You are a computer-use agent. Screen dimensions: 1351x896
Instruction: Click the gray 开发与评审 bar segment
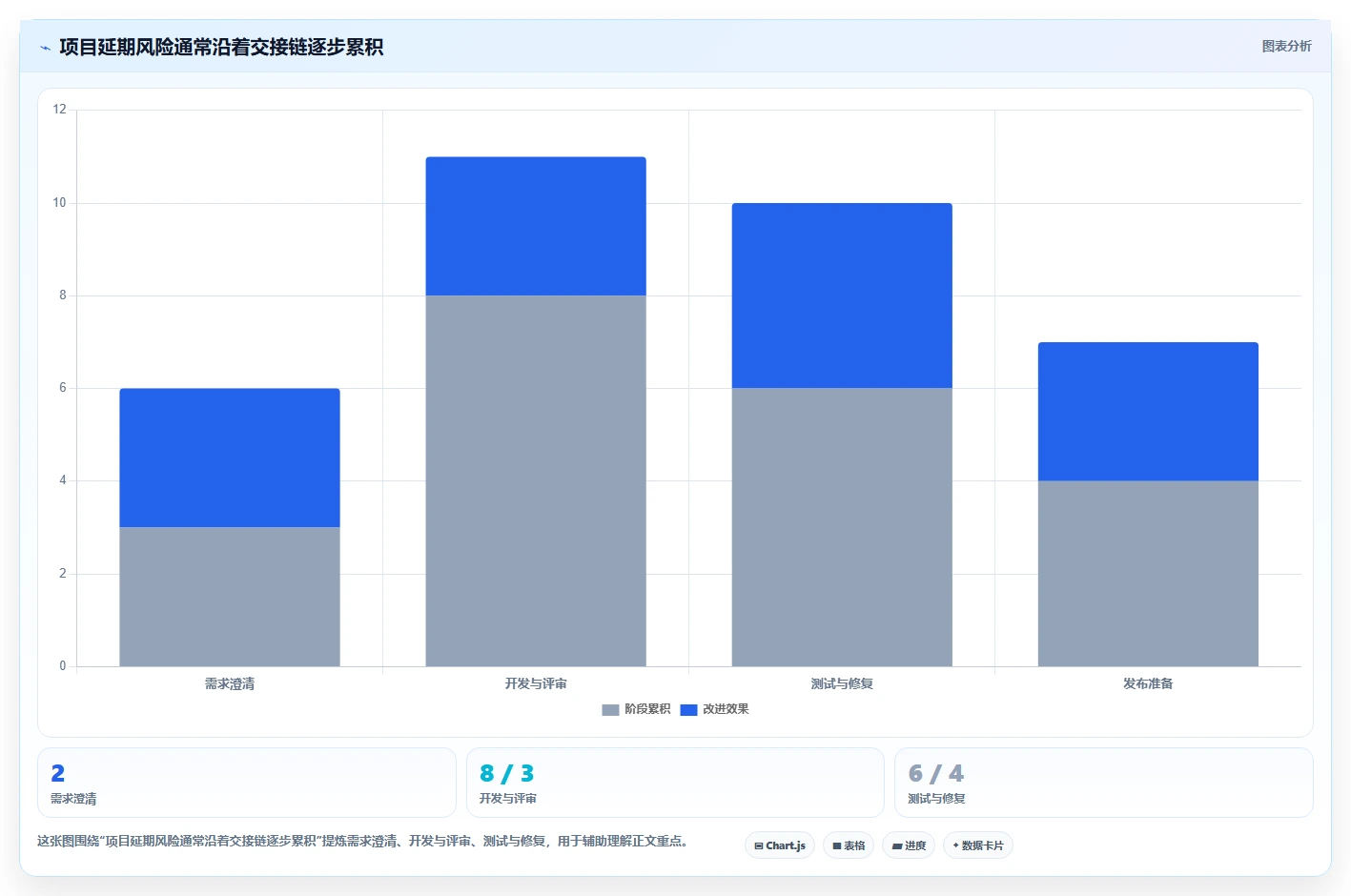536,481
